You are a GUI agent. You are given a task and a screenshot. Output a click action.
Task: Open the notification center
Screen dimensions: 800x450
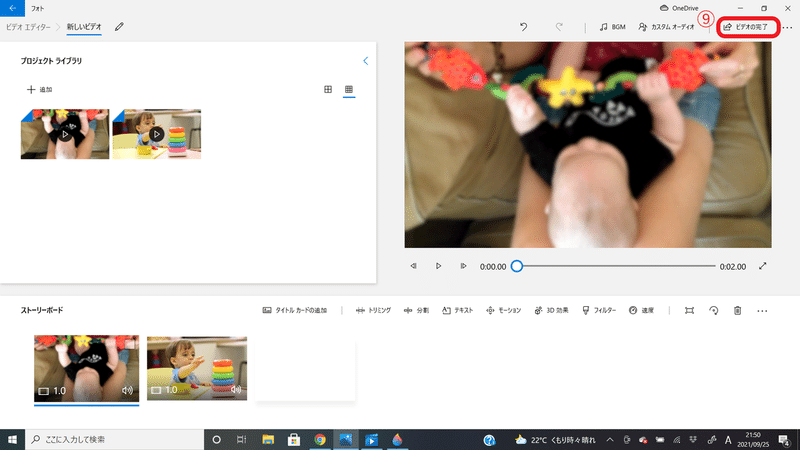784,439
